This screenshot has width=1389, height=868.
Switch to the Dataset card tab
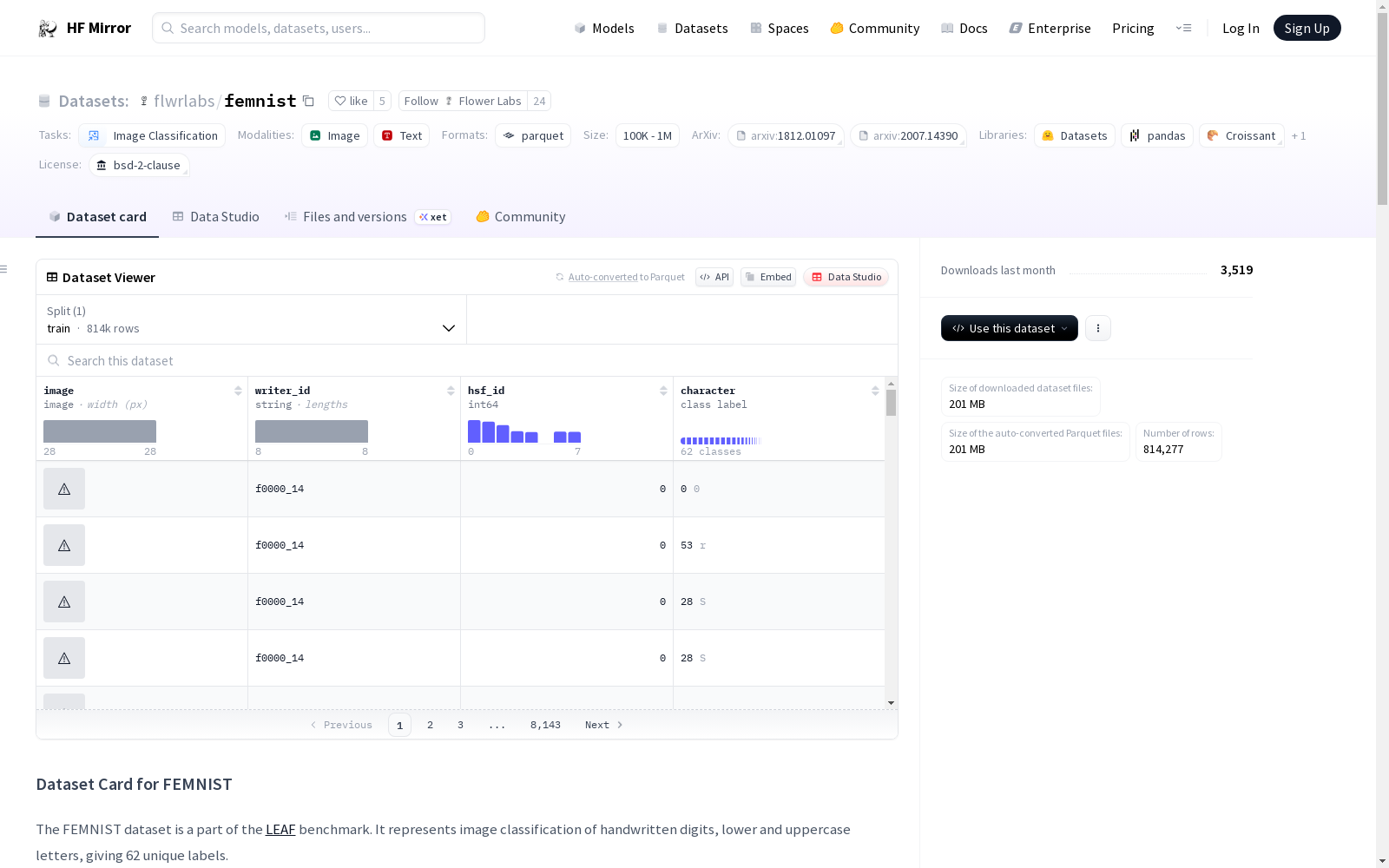click(x=97, y=217)
